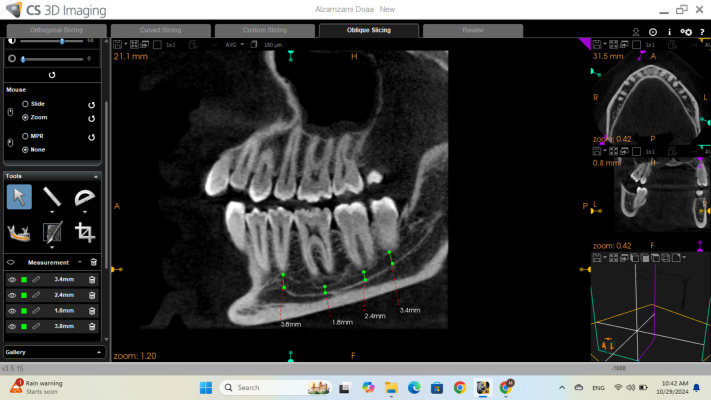Delete the 3.8mm measurement
The image size is (711, 400).
click(x=92, y=327)
